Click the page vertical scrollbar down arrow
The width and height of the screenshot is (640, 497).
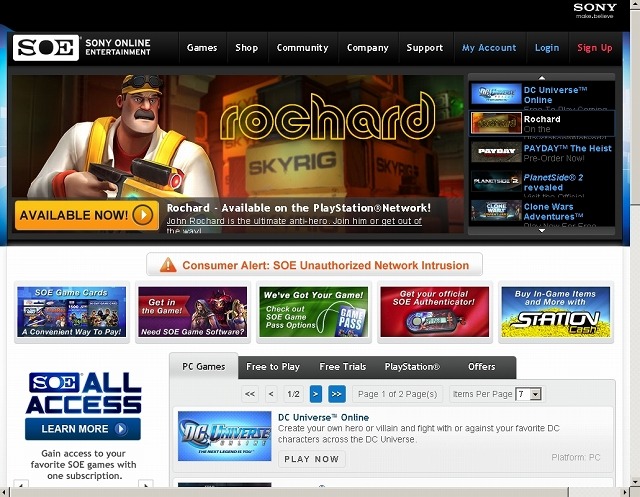tap(635, 482)
